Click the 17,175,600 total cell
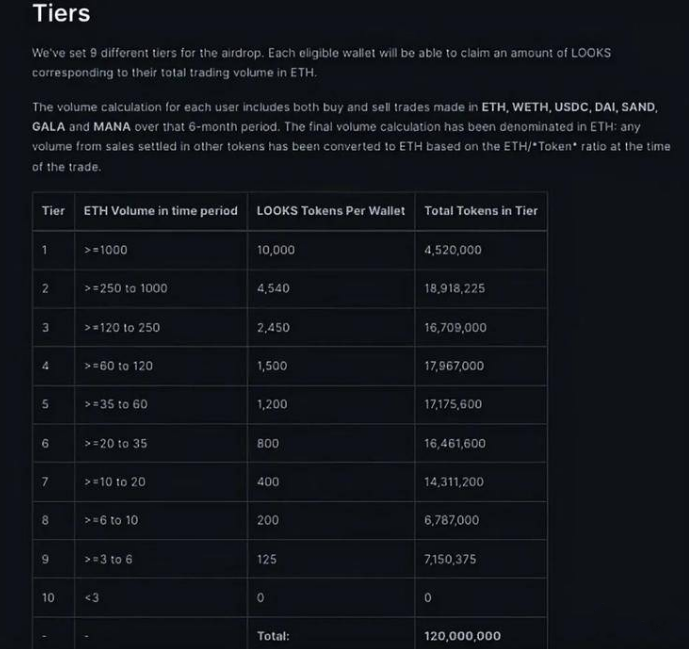This screenshot has height=649, width=689. click(x=481, y=404)
